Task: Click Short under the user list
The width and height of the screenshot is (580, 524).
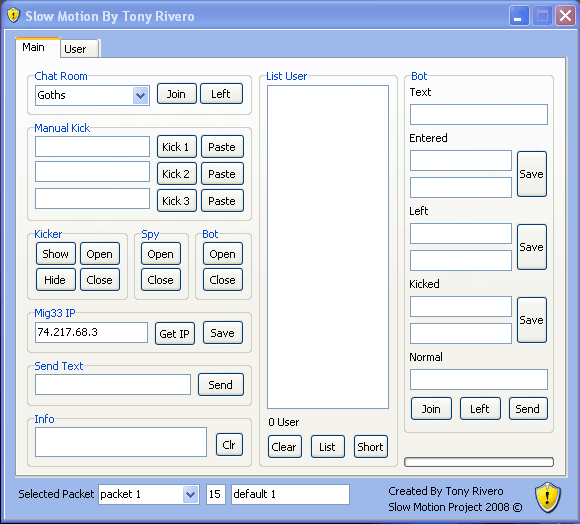Action: pyautogui.click(x=370, y=447)
